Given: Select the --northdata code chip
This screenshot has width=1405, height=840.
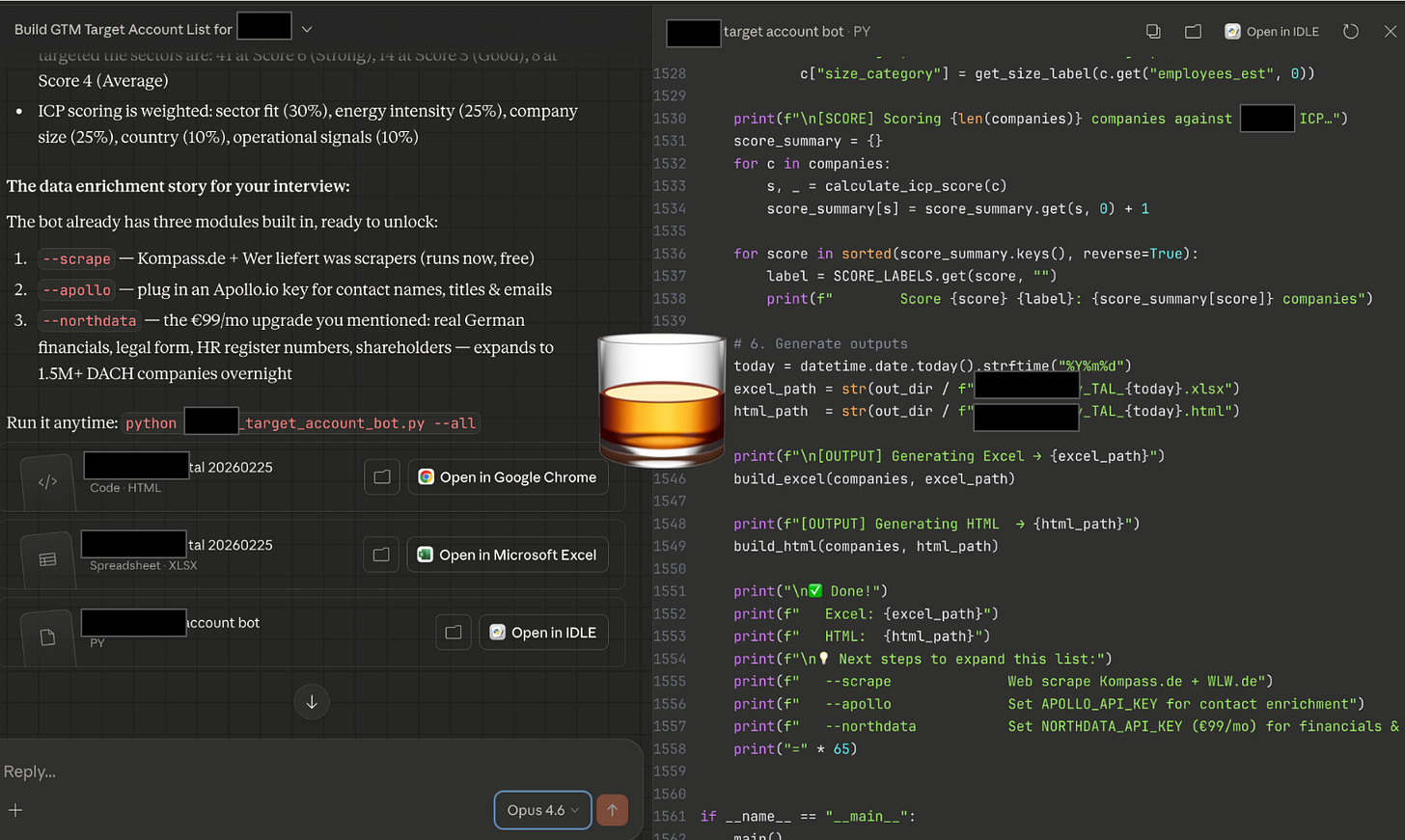Looking at the screenshot, I should (90, 320).
